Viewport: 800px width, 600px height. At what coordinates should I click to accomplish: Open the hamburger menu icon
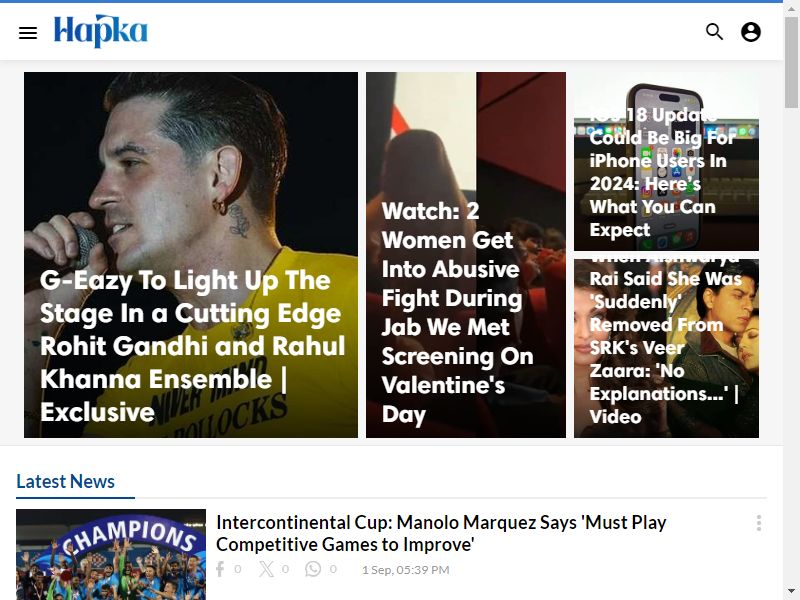pos(28,33)
